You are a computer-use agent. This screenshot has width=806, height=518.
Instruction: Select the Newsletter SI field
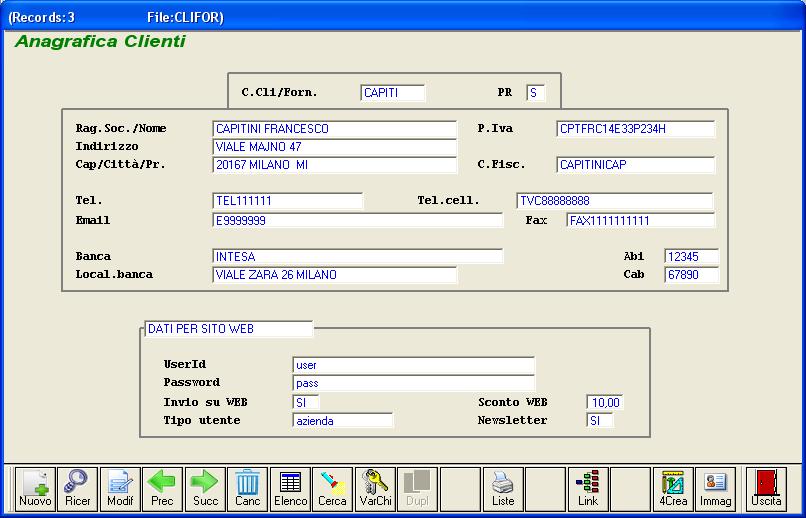point(600,421)
